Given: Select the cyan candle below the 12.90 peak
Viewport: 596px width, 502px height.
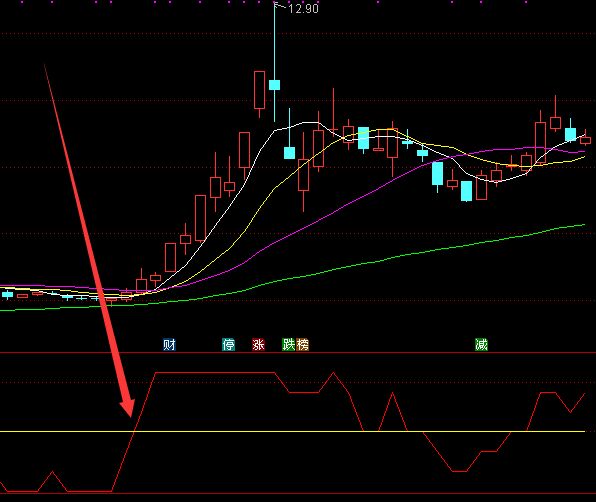Looking at the screenshot, I should coord(274,85).
